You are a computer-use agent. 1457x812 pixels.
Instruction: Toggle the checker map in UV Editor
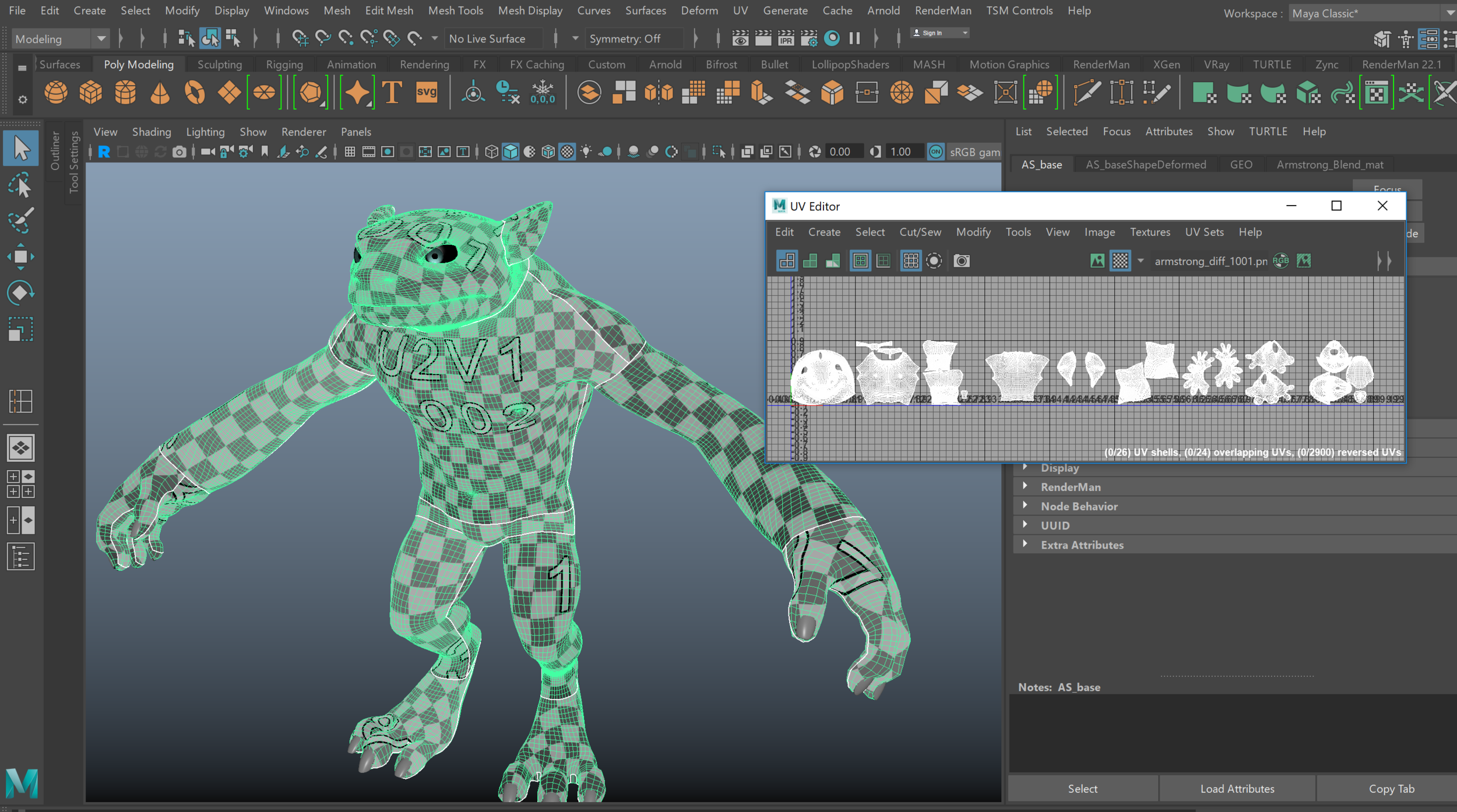pyautogui.click(x=1120, y=261)
